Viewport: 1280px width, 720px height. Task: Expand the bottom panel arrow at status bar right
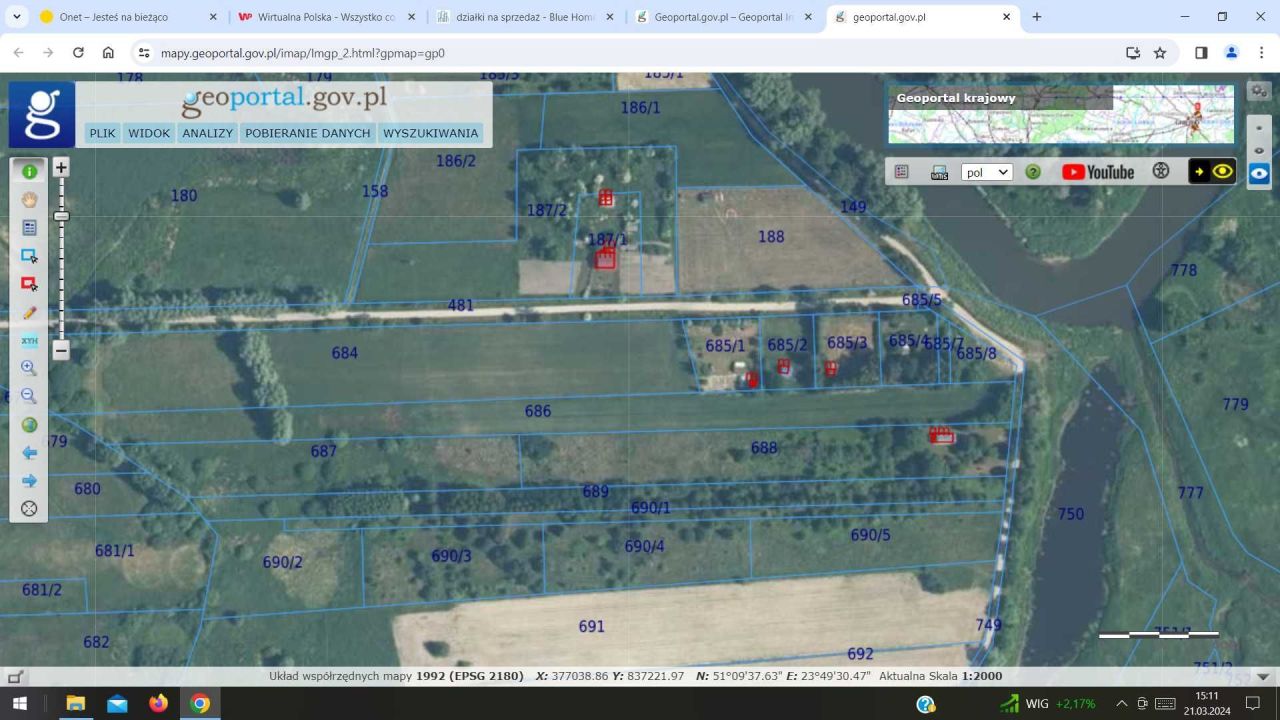tap(1263, 676)
